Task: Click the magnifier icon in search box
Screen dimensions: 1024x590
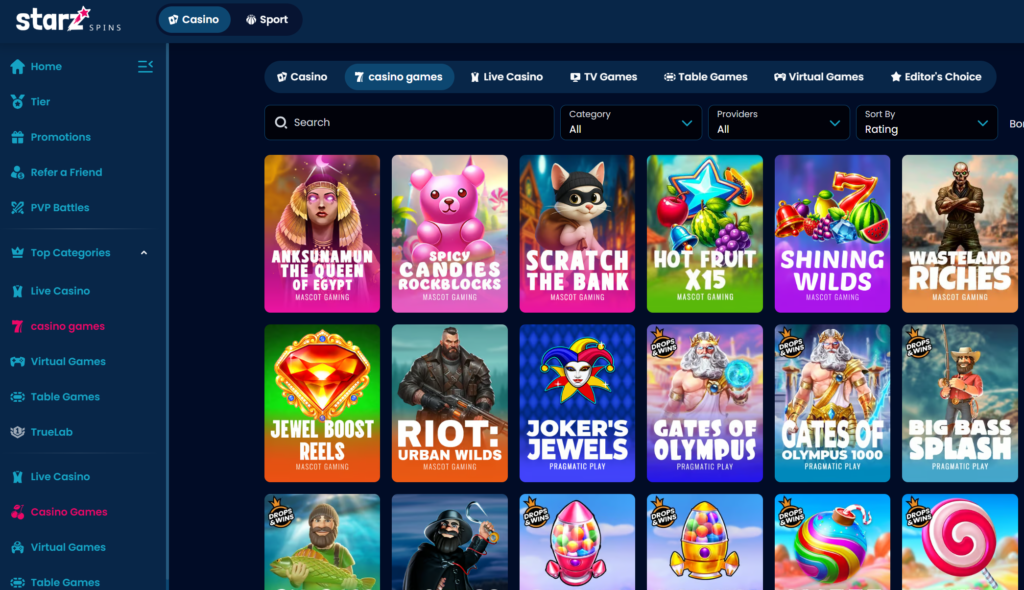Action: point(281,122)
